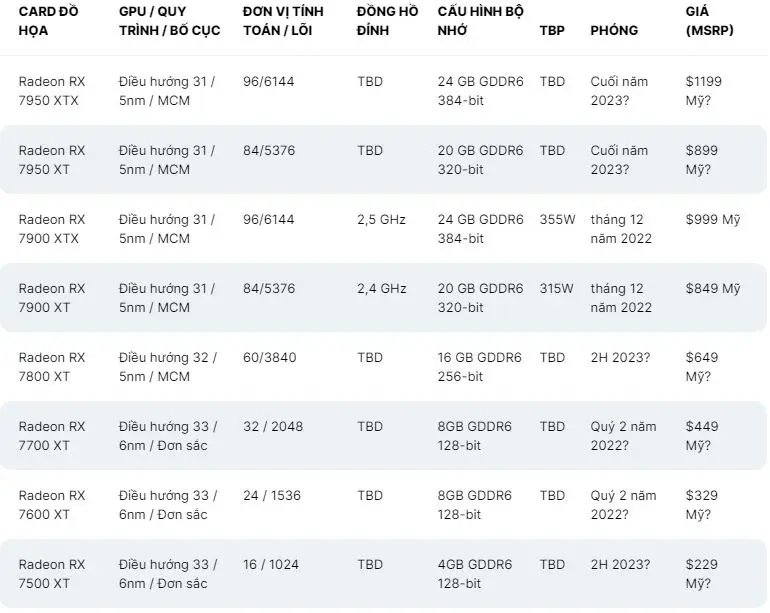770x613 pixels.
Task: Click the $849 Mỹ price cell
Action: 713,288
